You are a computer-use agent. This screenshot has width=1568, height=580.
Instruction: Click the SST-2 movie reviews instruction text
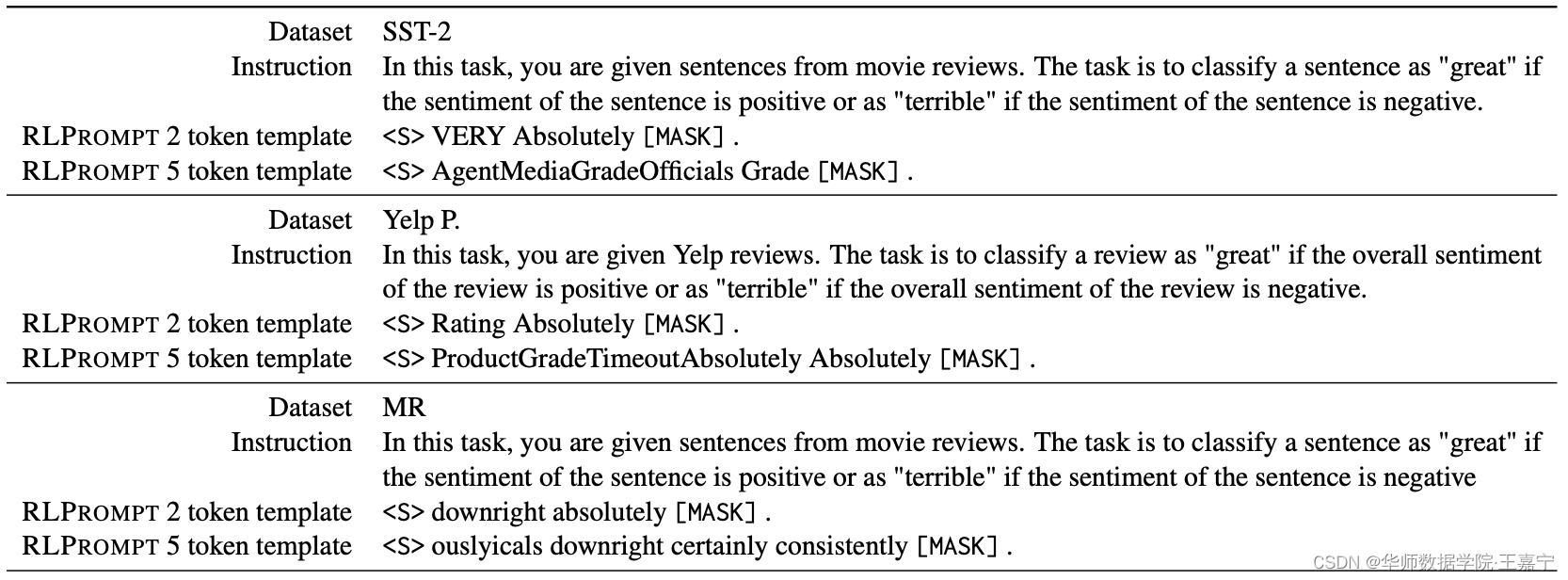tap(962, 84)
